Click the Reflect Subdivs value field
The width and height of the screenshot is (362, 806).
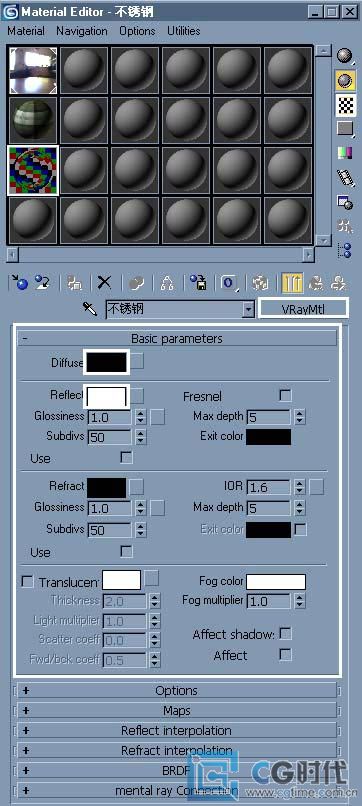coord(109,437)
